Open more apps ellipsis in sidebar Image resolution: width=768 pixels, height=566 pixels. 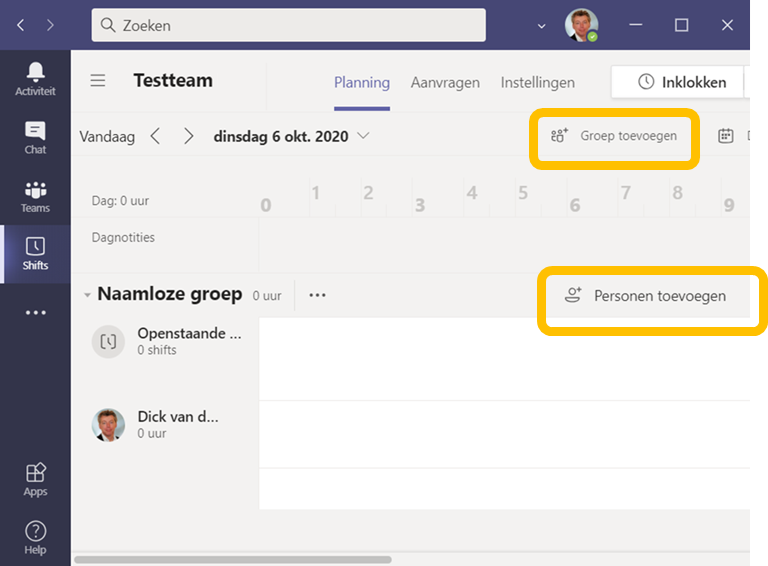tap(36, 312)
